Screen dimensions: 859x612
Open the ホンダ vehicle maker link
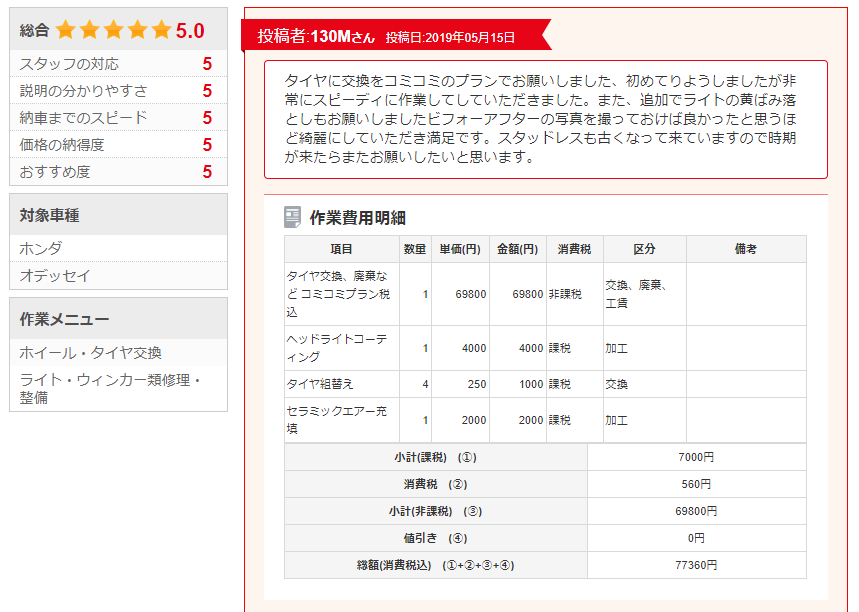point(41,249)
